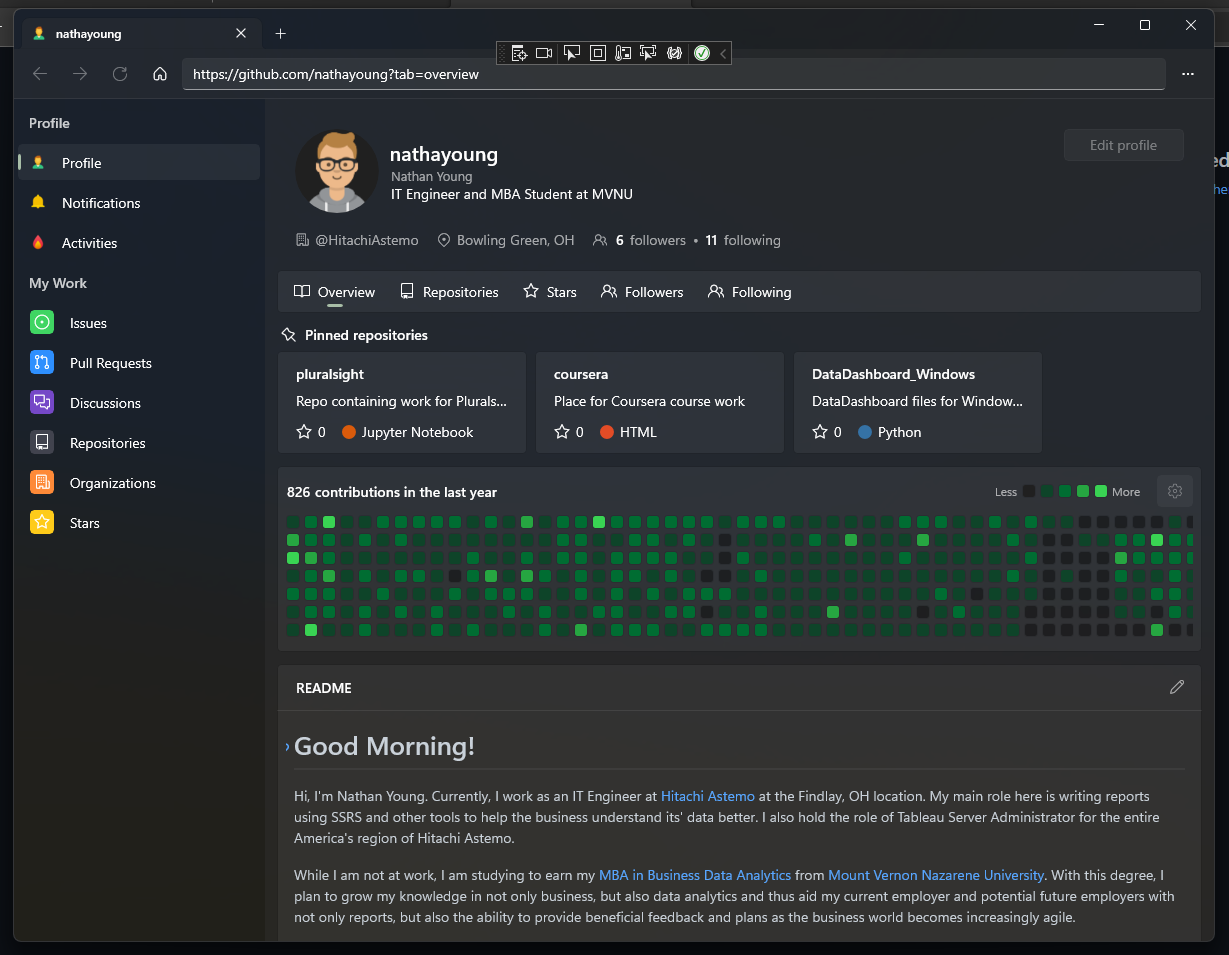This screenshot has height=955, width=1229.
Task: Add a new tab with plus button
Action: [281, 33]
